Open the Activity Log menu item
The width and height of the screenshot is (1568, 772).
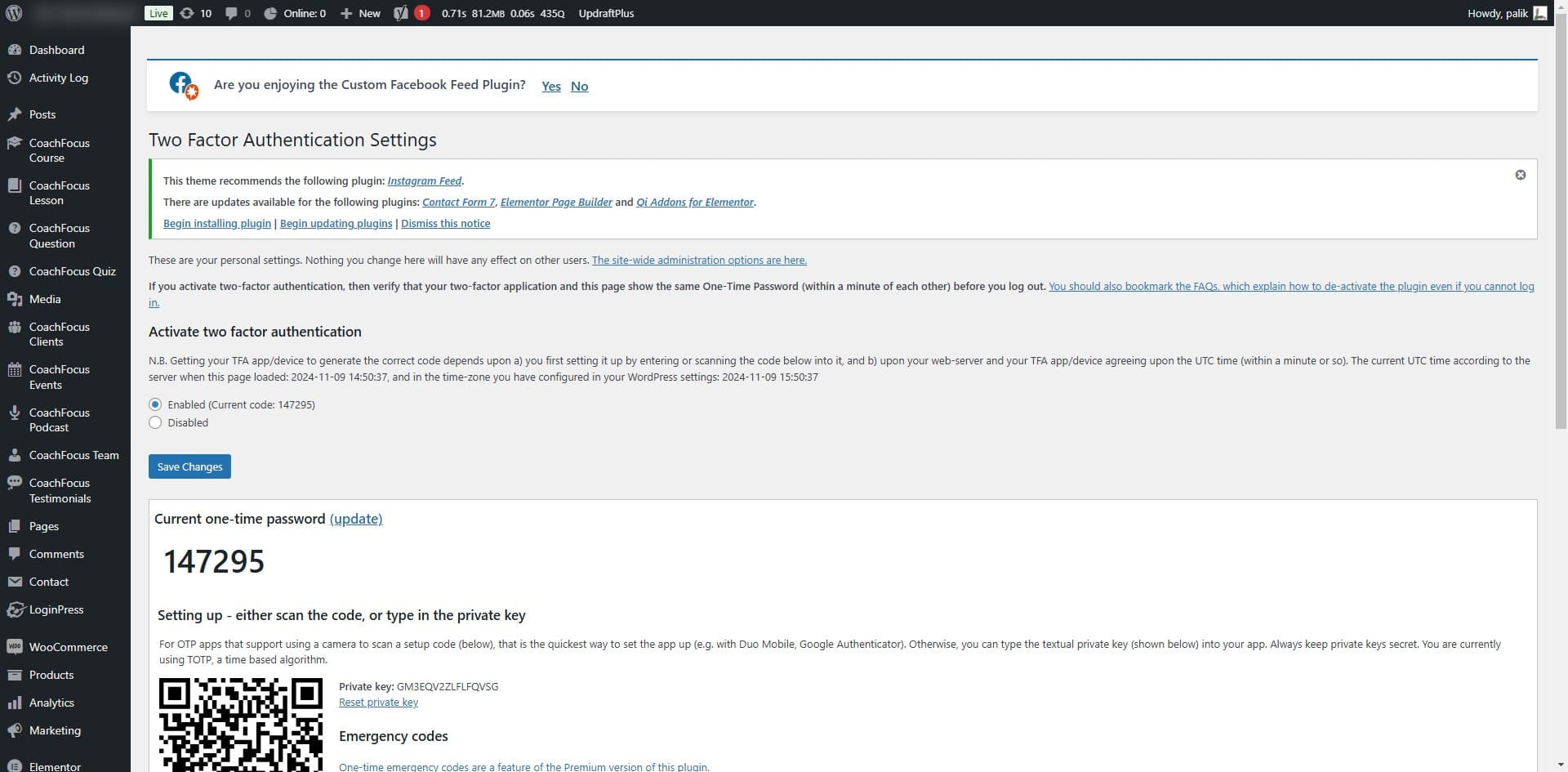click(58, 78)
